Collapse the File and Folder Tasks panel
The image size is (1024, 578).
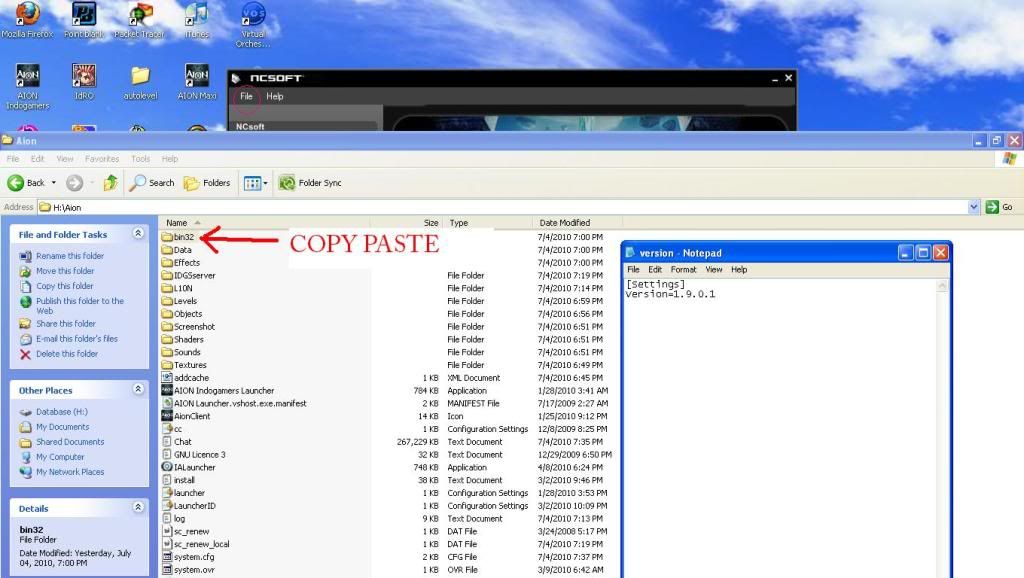click(x=138, y=234)
